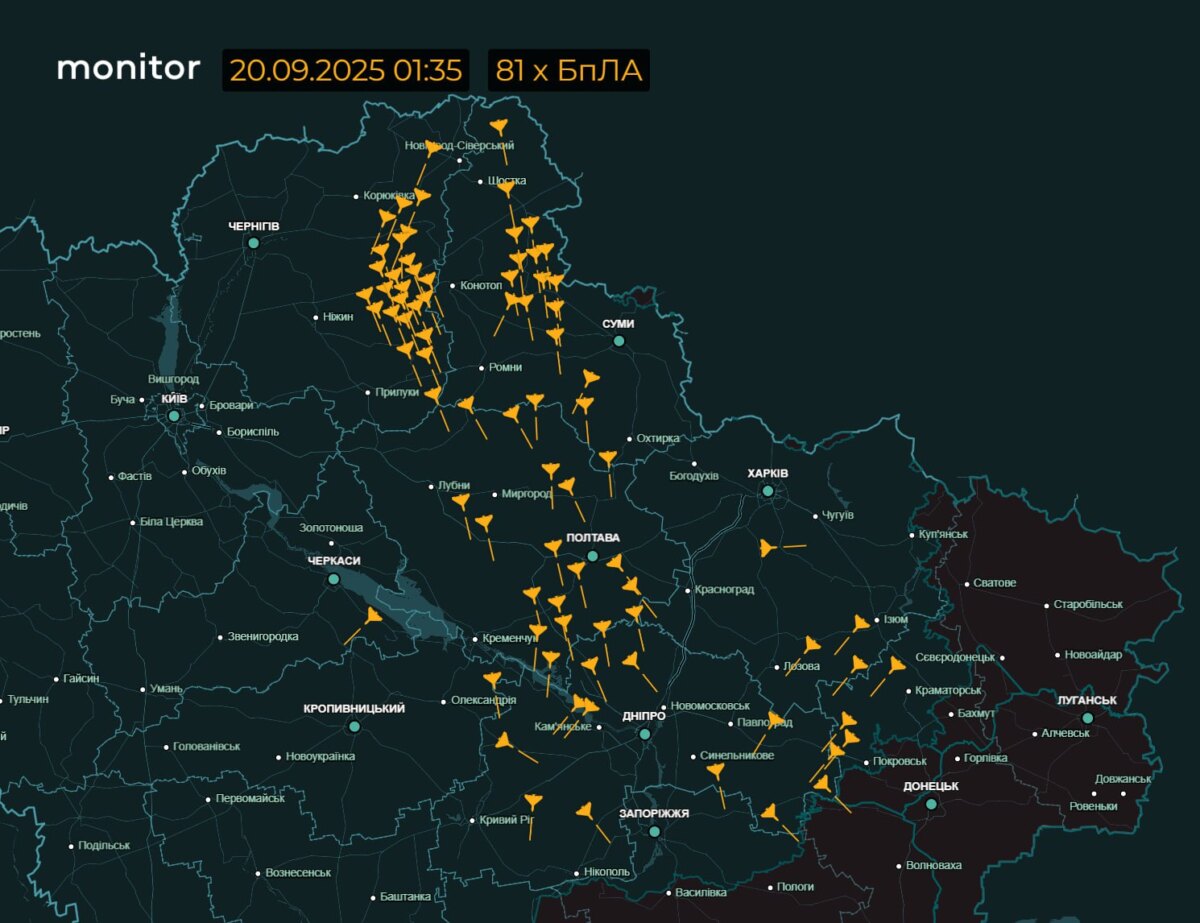Click the drone icon southeast of Черкаси
This screenshot has height=923, width=1200.
pos(373,616)
